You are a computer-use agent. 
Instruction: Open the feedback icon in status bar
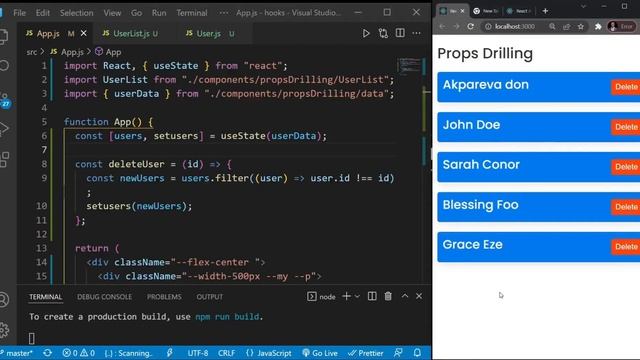click(x=398, y=353)
